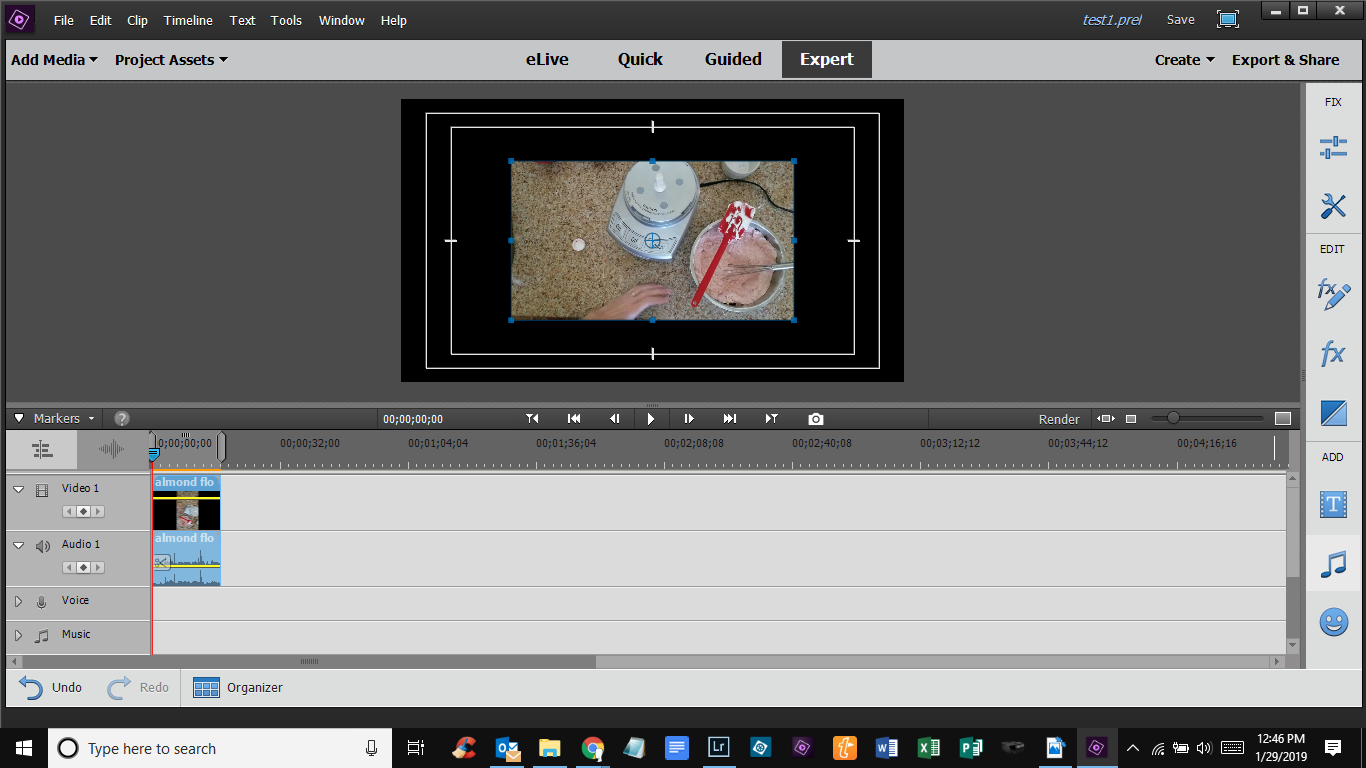1366x768 pixels.
Task: Open the Clip menu
Action: (x=137, y=20)
